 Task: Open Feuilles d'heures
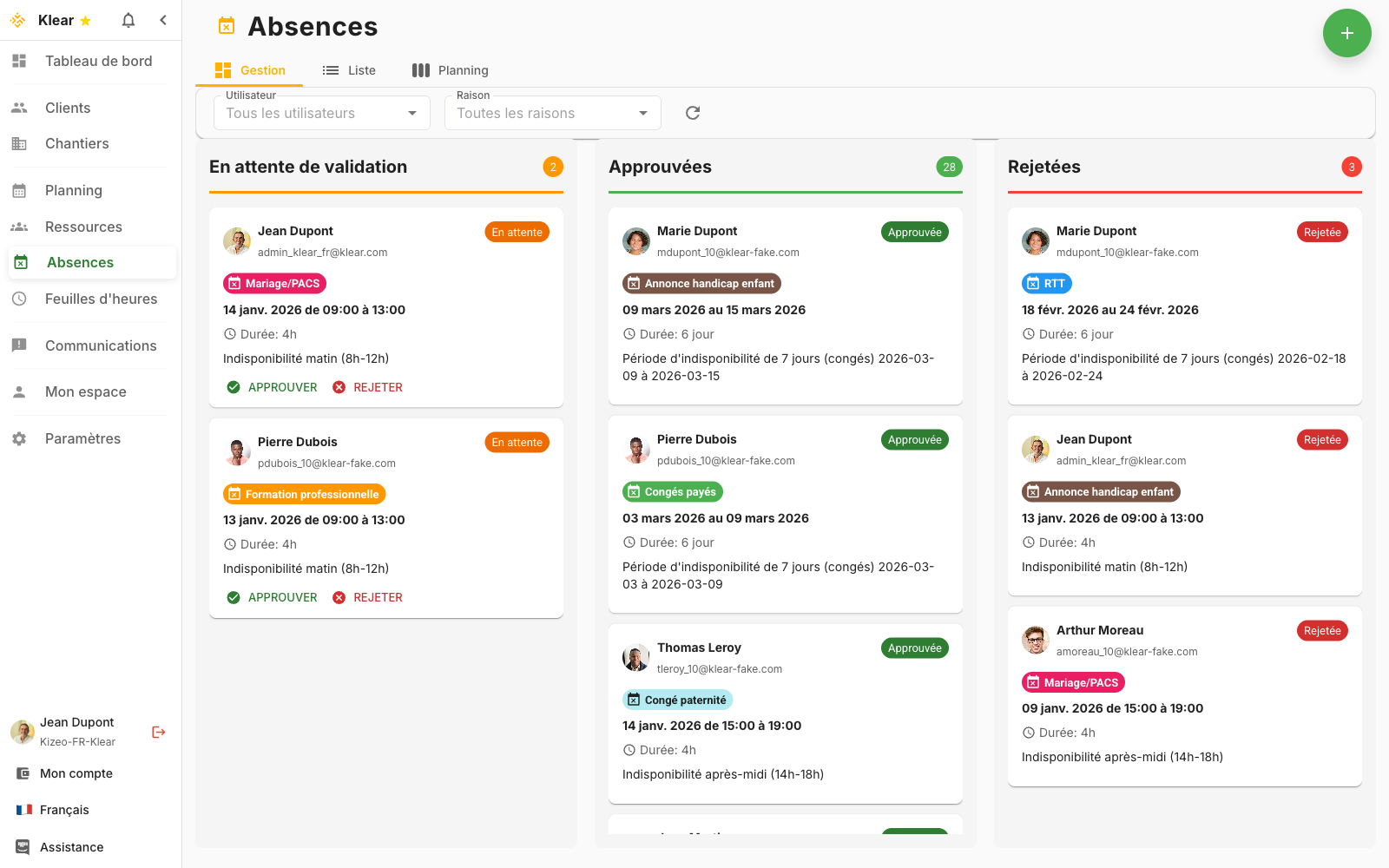click(101, 299)
